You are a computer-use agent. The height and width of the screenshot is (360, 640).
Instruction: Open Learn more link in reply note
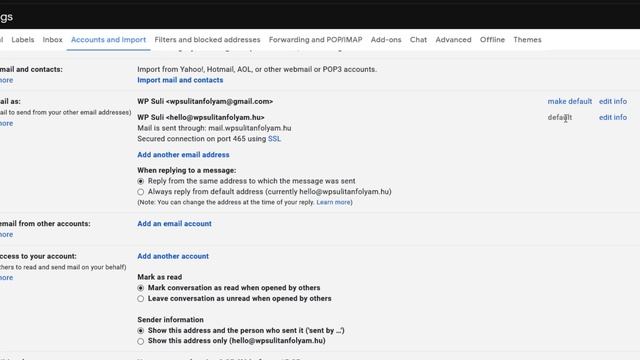pyautogui.click(x=333, y=202)
